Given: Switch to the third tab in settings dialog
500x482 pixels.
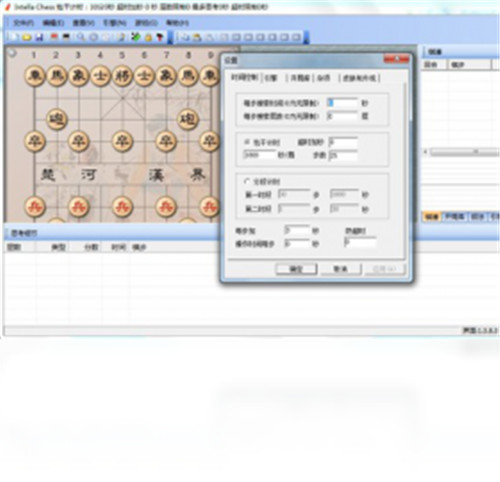Looking at the screenshot, I should point(300,78).
